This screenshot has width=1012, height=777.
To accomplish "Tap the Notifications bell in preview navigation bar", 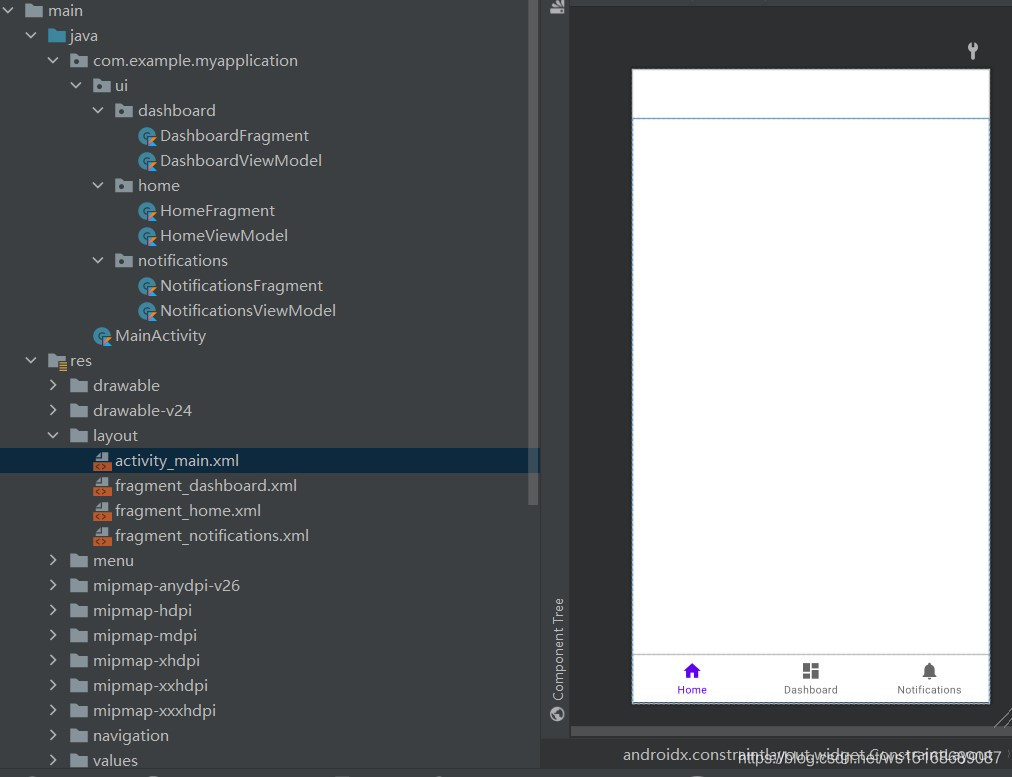I will pyautogui.click(x=929, y=671).
